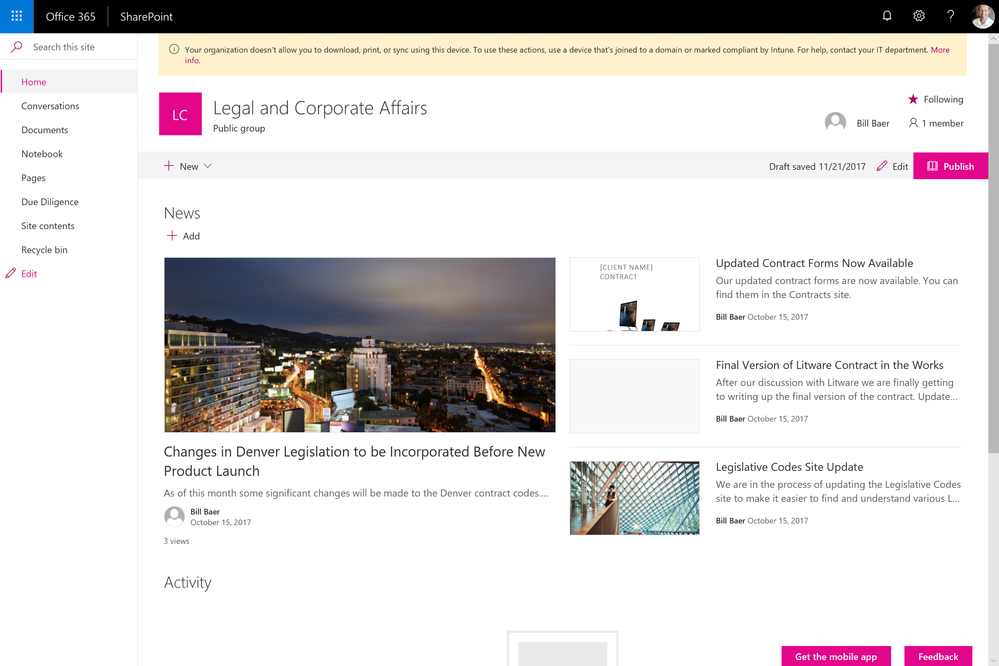Click the 1 member people icon
This screenshot has height=666, width=999.
[913, 122]
